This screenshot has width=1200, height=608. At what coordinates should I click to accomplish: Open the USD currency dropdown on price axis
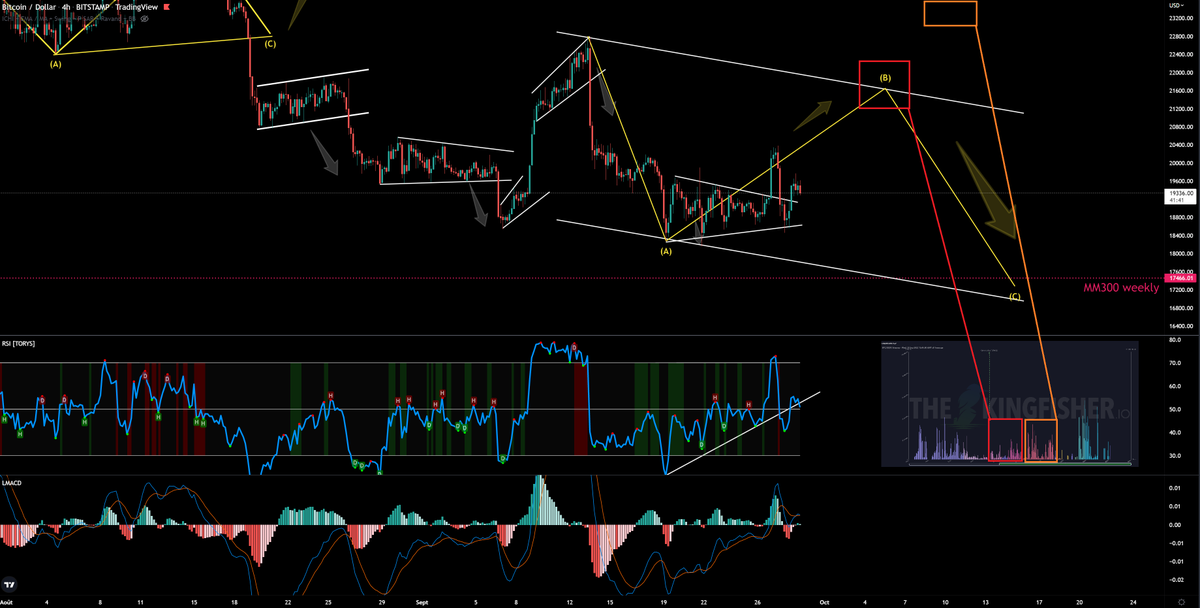tap(1178, 6)
